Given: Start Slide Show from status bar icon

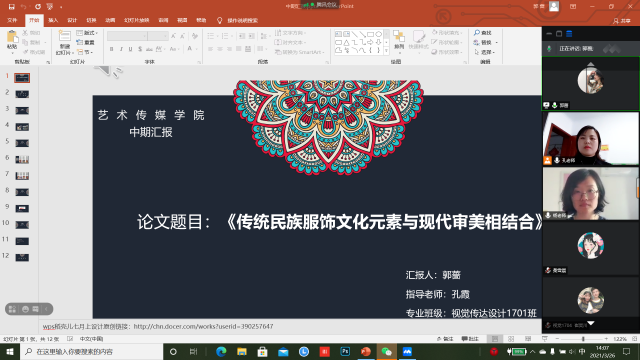Looking at the screenshot, I should click(544, 339).
